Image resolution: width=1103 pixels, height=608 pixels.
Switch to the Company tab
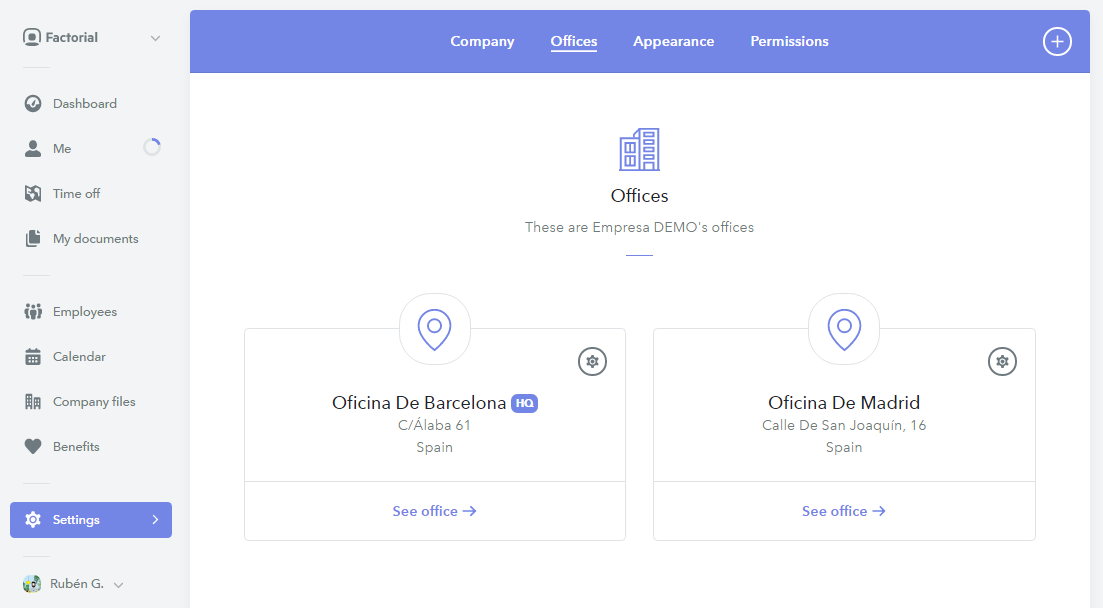[x=482, y=42]
